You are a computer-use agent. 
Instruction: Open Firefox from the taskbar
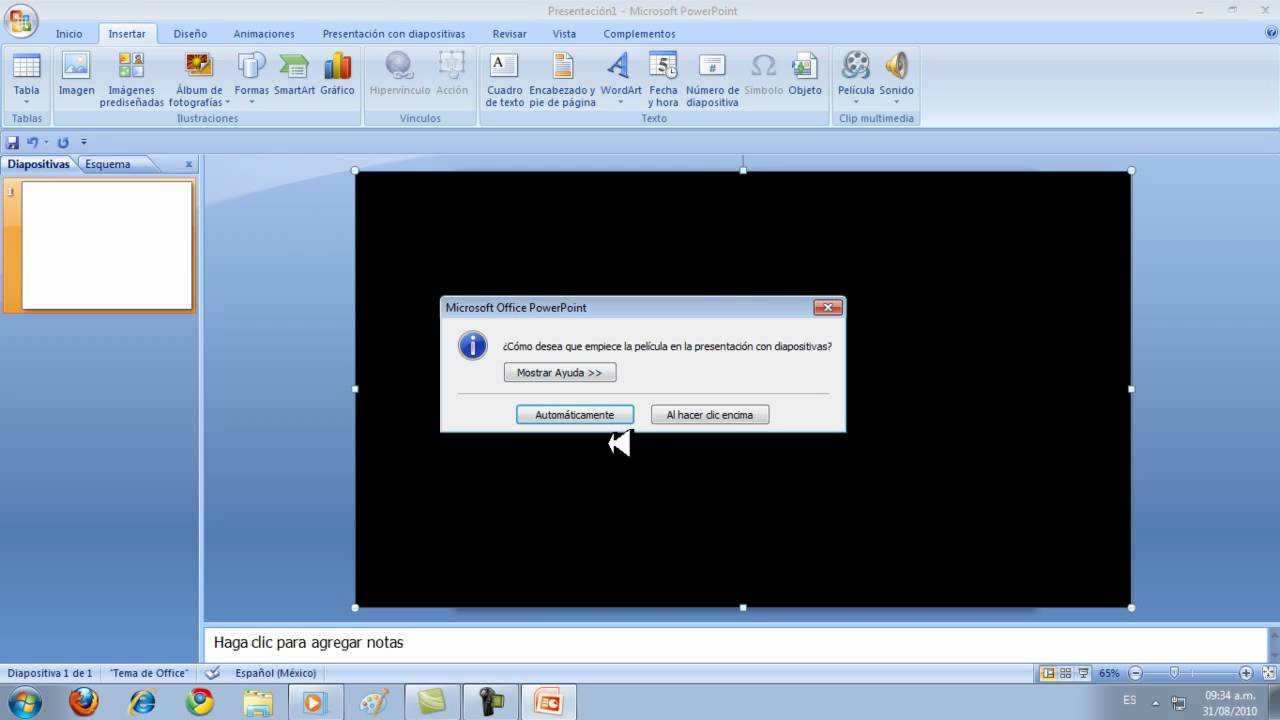pyautogui.click(x=84, y=702)
